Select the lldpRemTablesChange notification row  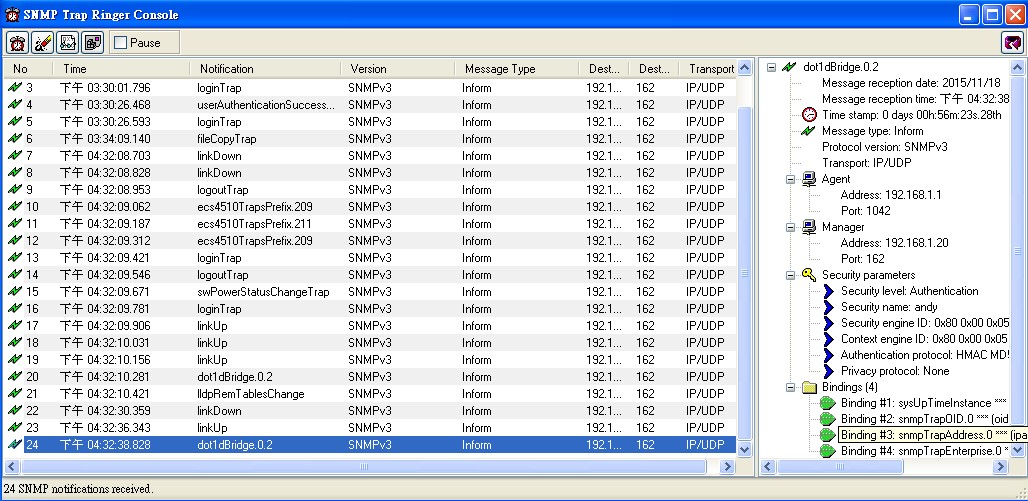370,394
